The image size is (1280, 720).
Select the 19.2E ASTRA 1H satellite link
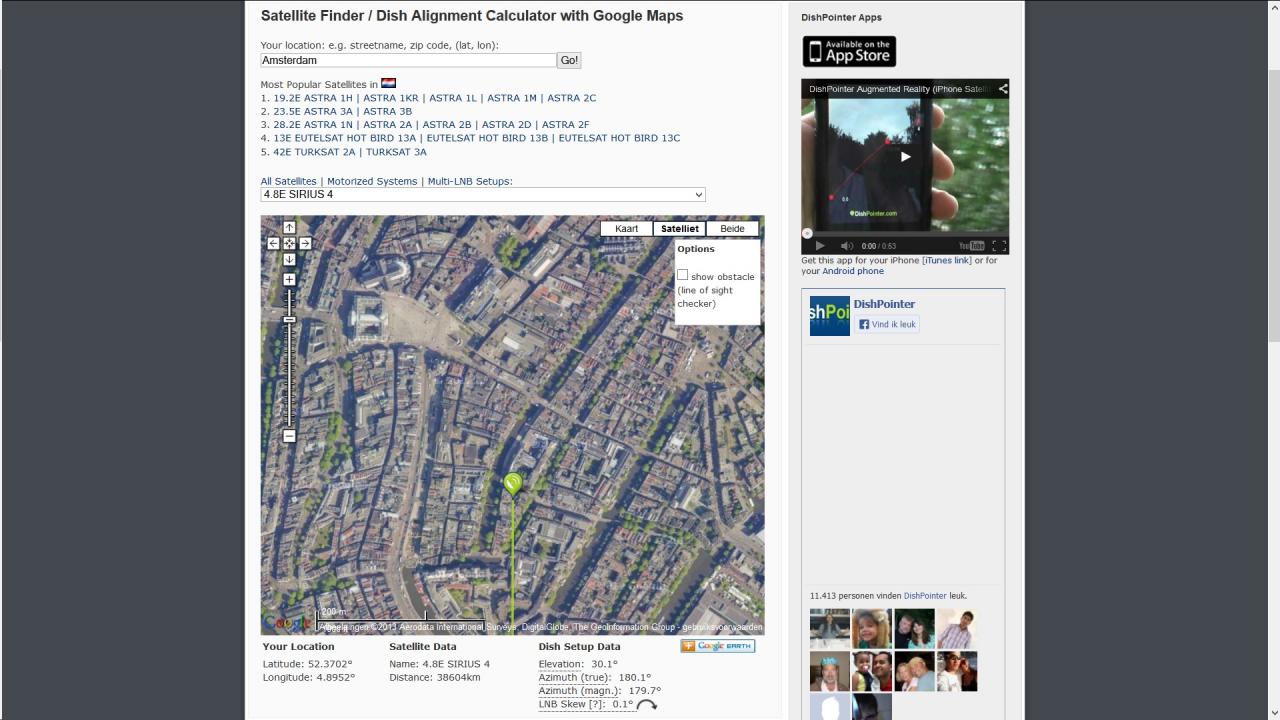point(313,98)
